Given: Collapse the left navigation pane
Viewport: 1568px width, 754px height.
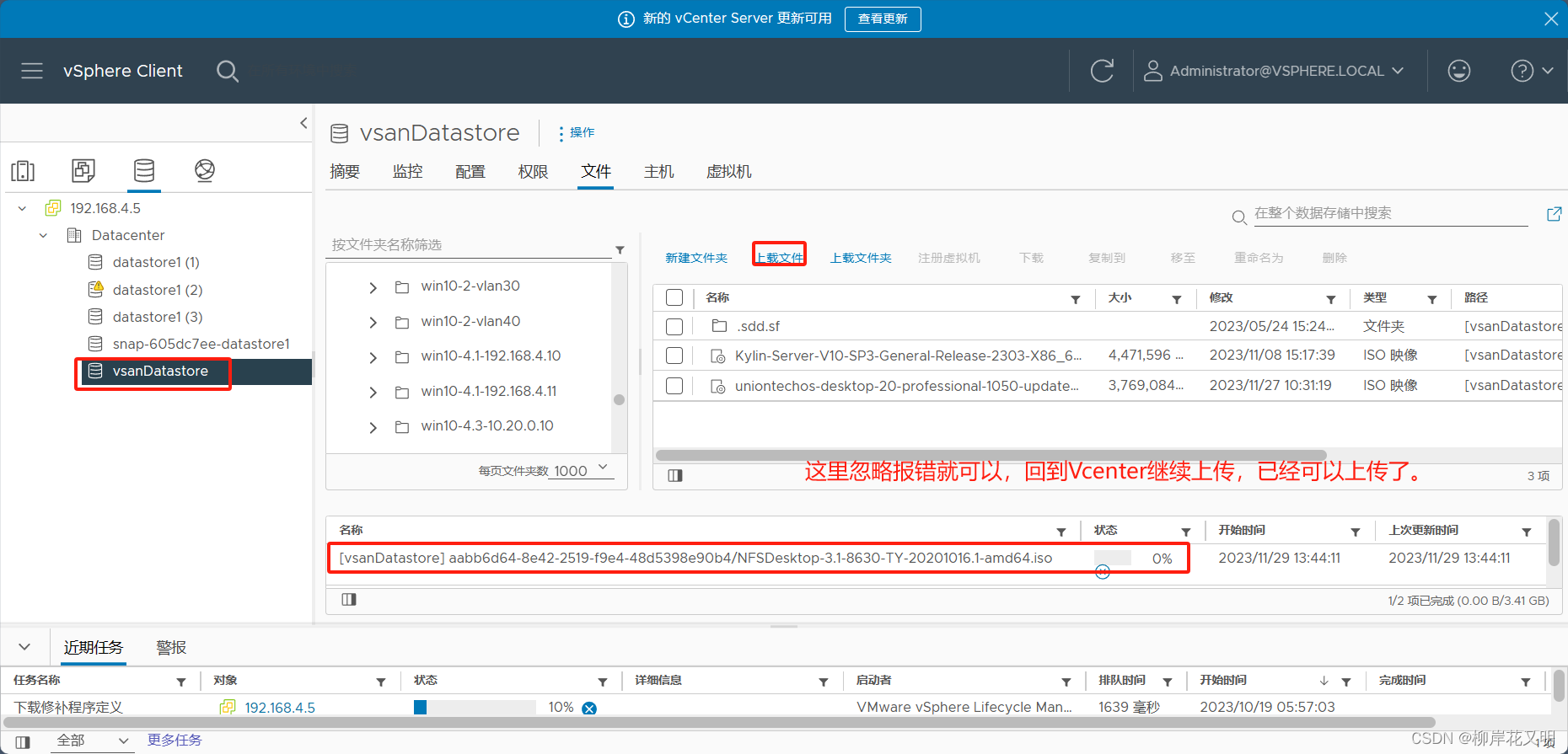Looking at the screenshot, I should coord(303,123).
